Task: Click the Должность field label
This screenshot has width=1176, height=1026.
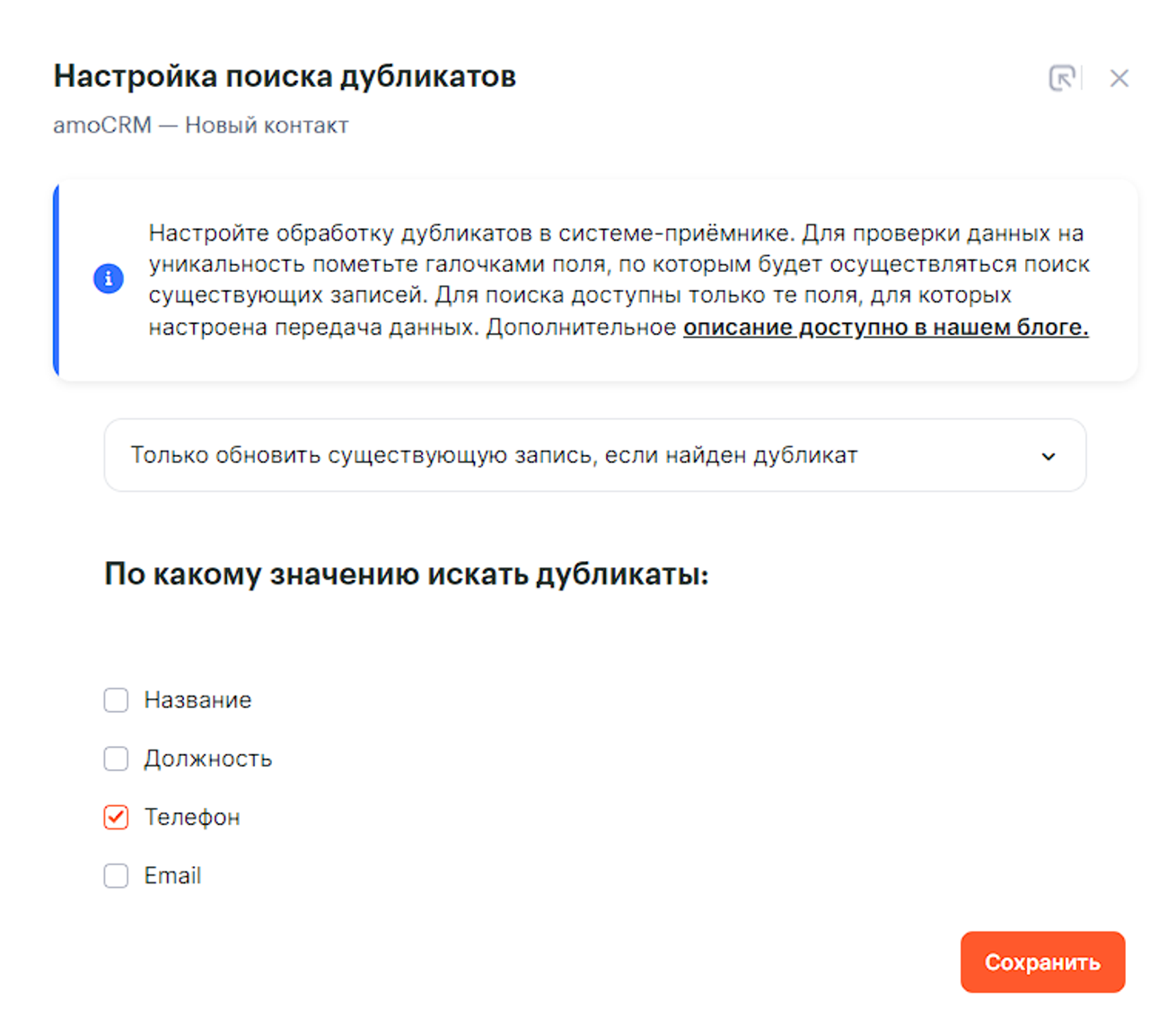Action: [x=208, y=759]
